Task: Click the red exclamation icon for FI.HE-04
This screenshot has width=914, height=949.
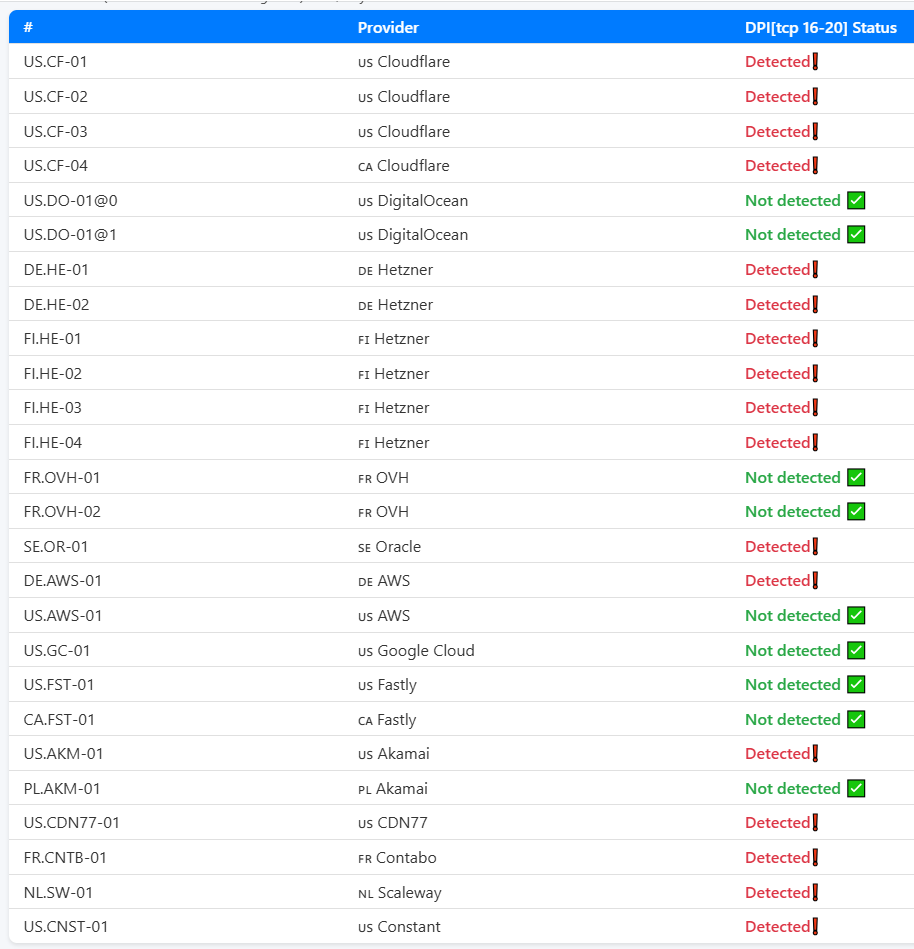Action: pyautogui.click(x=815, y=442)
